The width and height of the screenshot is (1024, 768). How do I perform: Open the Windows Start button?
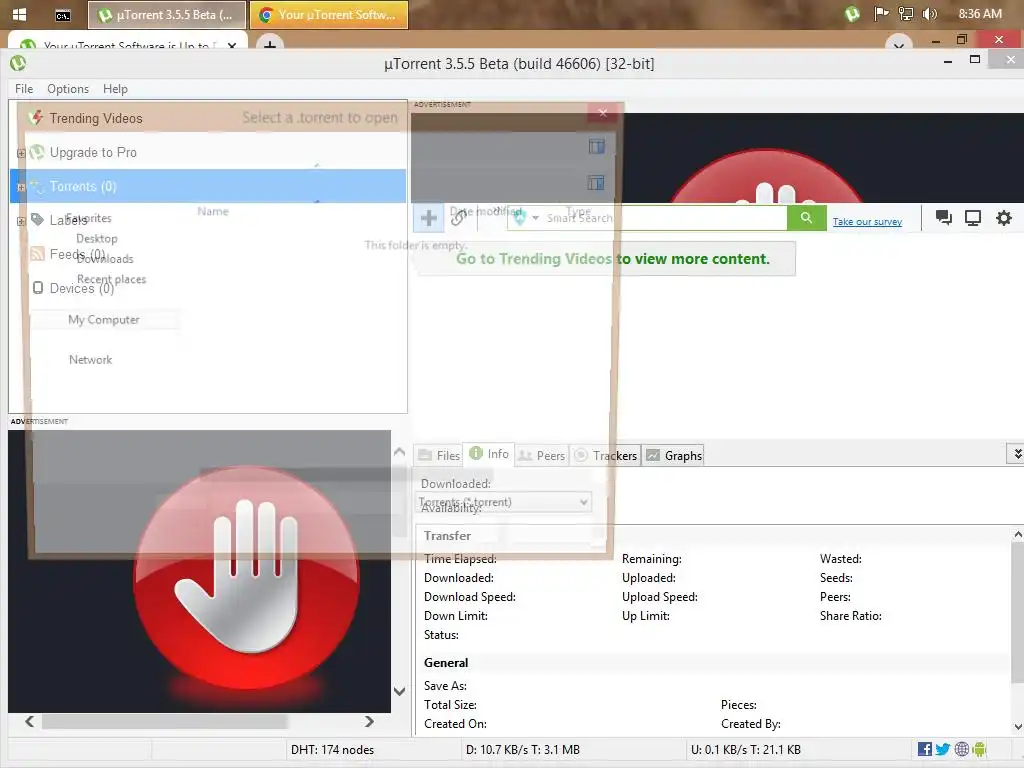[x=20, y=14]
